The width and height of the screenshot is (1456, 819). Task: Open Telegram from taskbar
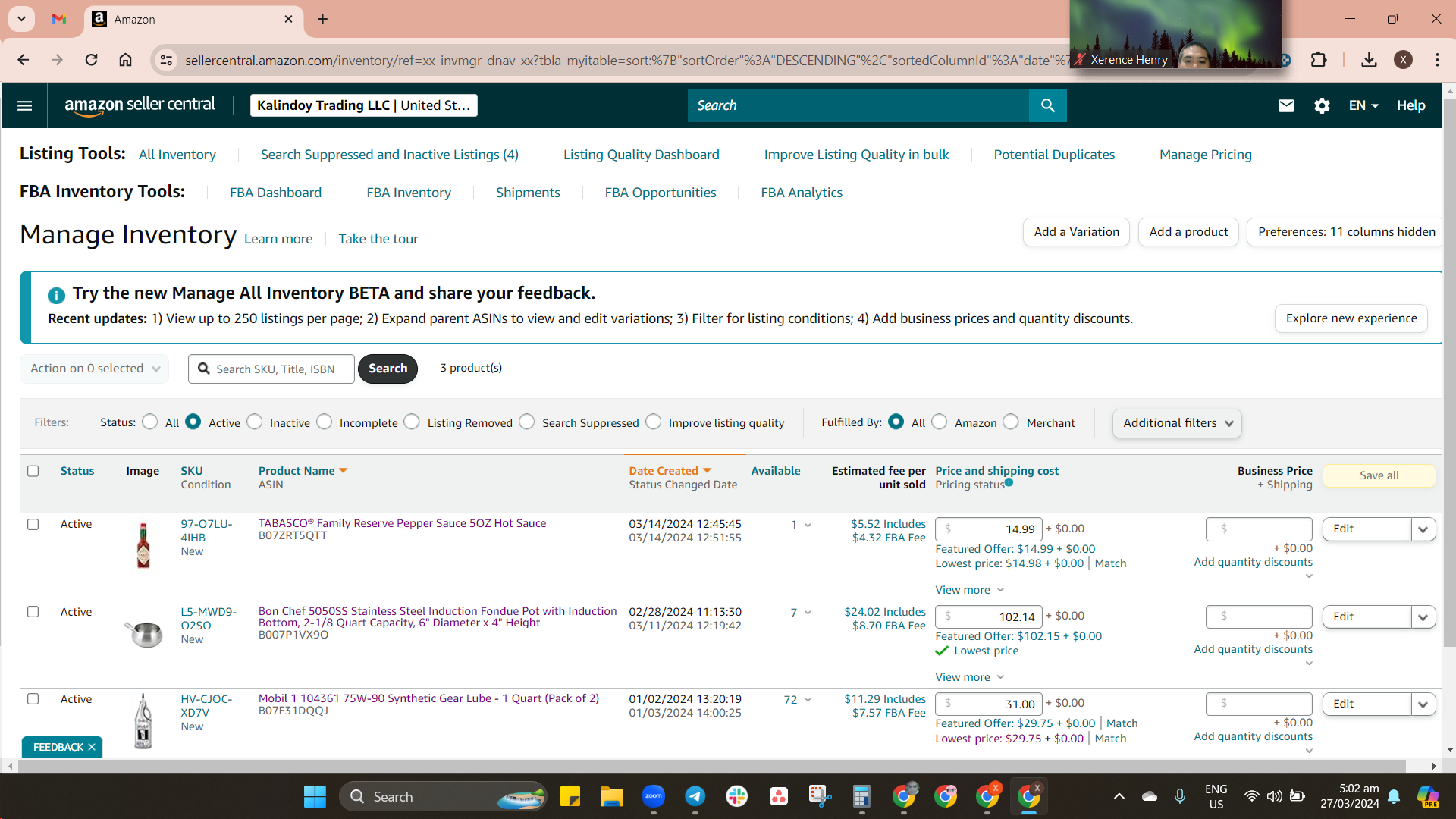coord(695,796)
